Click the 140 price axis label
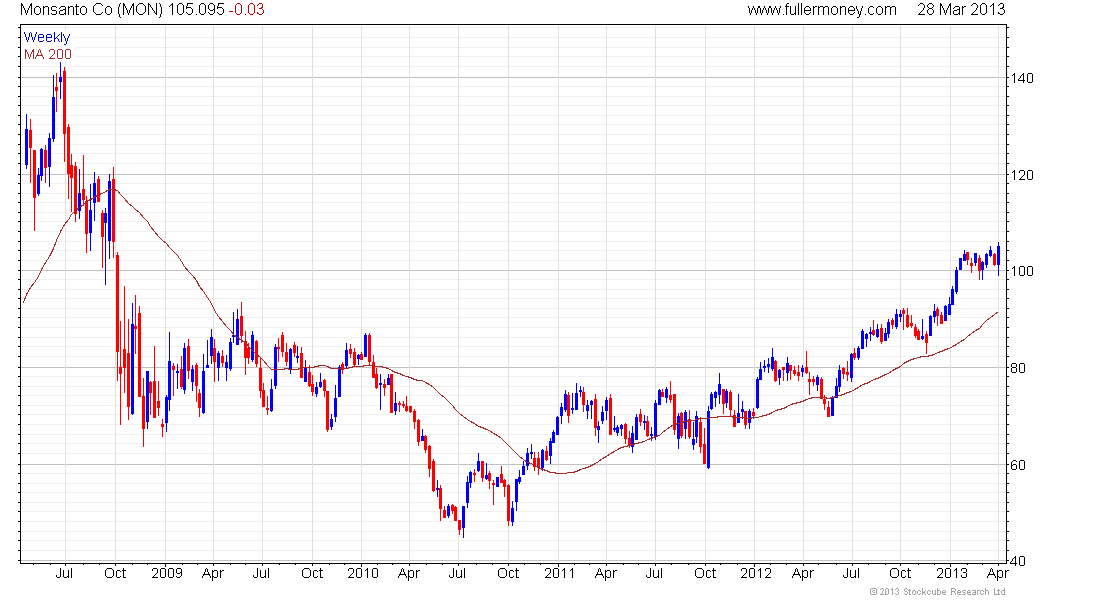The image size is (1100, 600). coord(1022,78)
